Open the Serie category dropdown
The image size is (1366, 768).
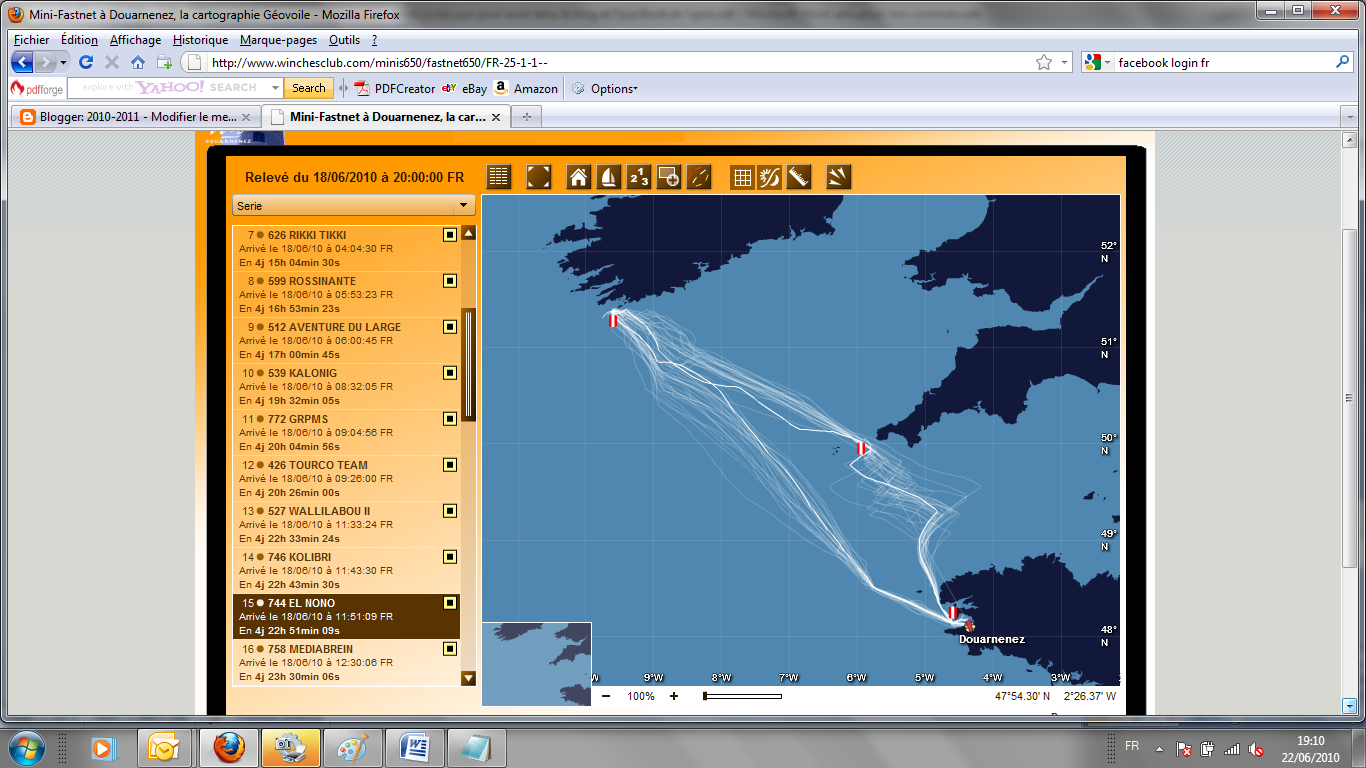(353, 205)
